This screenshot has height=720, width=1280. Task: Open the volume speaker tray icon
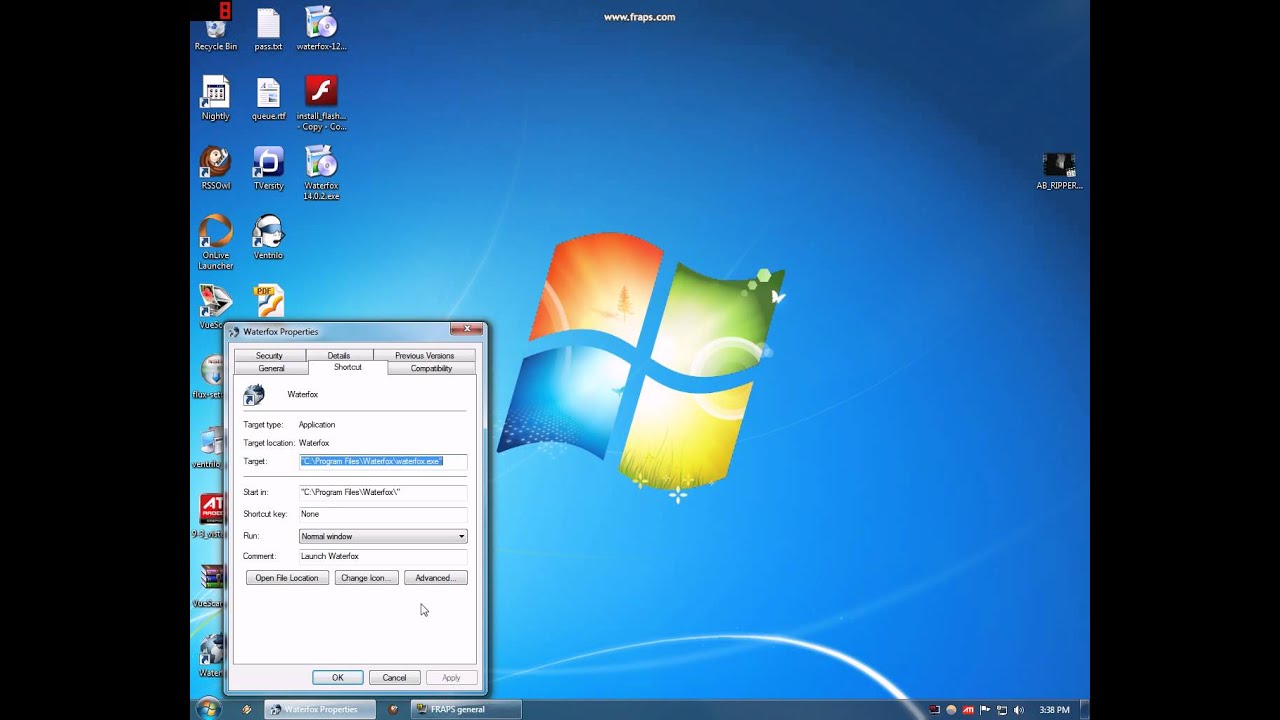pos(1019,710)
